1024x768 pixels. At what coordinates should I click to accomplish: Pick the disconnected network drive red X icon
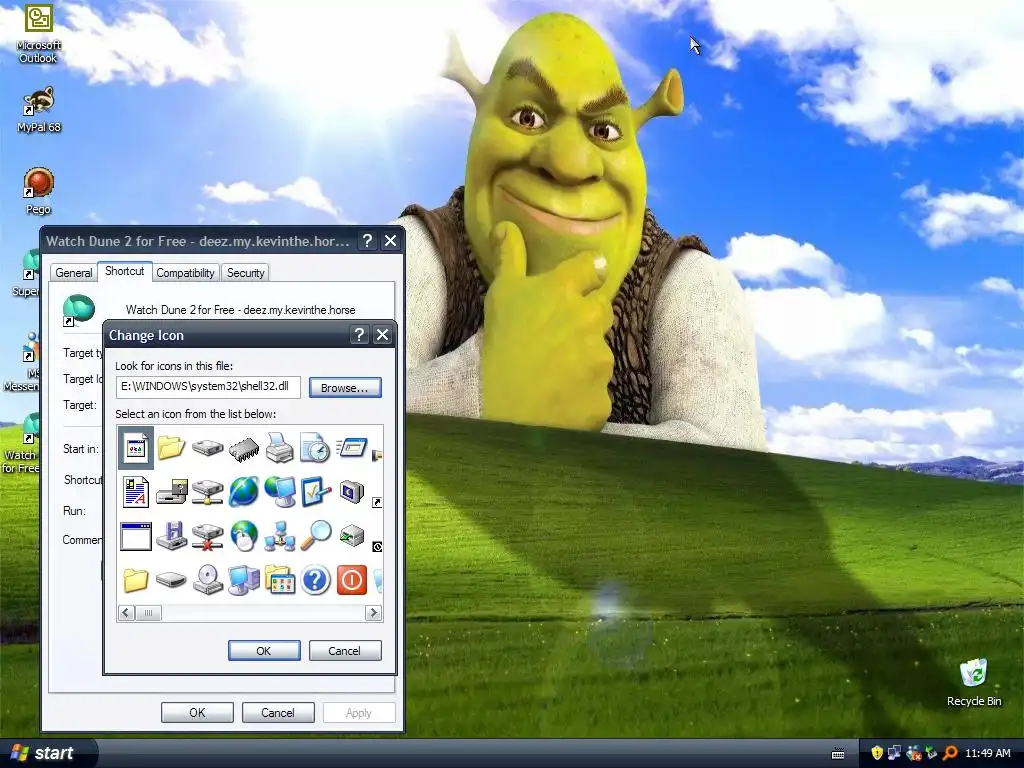click(x=208, y=536)
